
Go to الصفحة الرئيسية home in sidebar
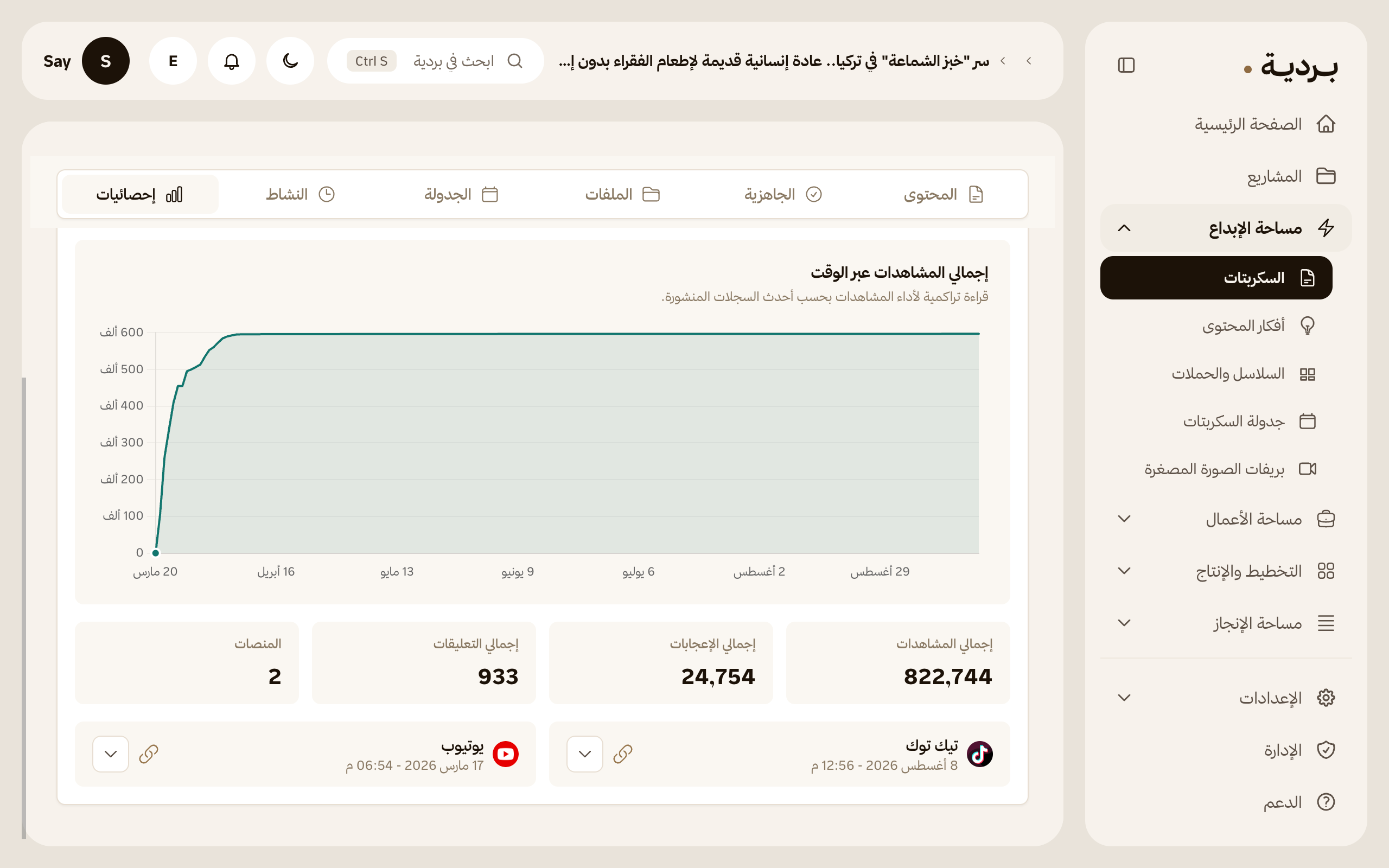(1226, 124)
